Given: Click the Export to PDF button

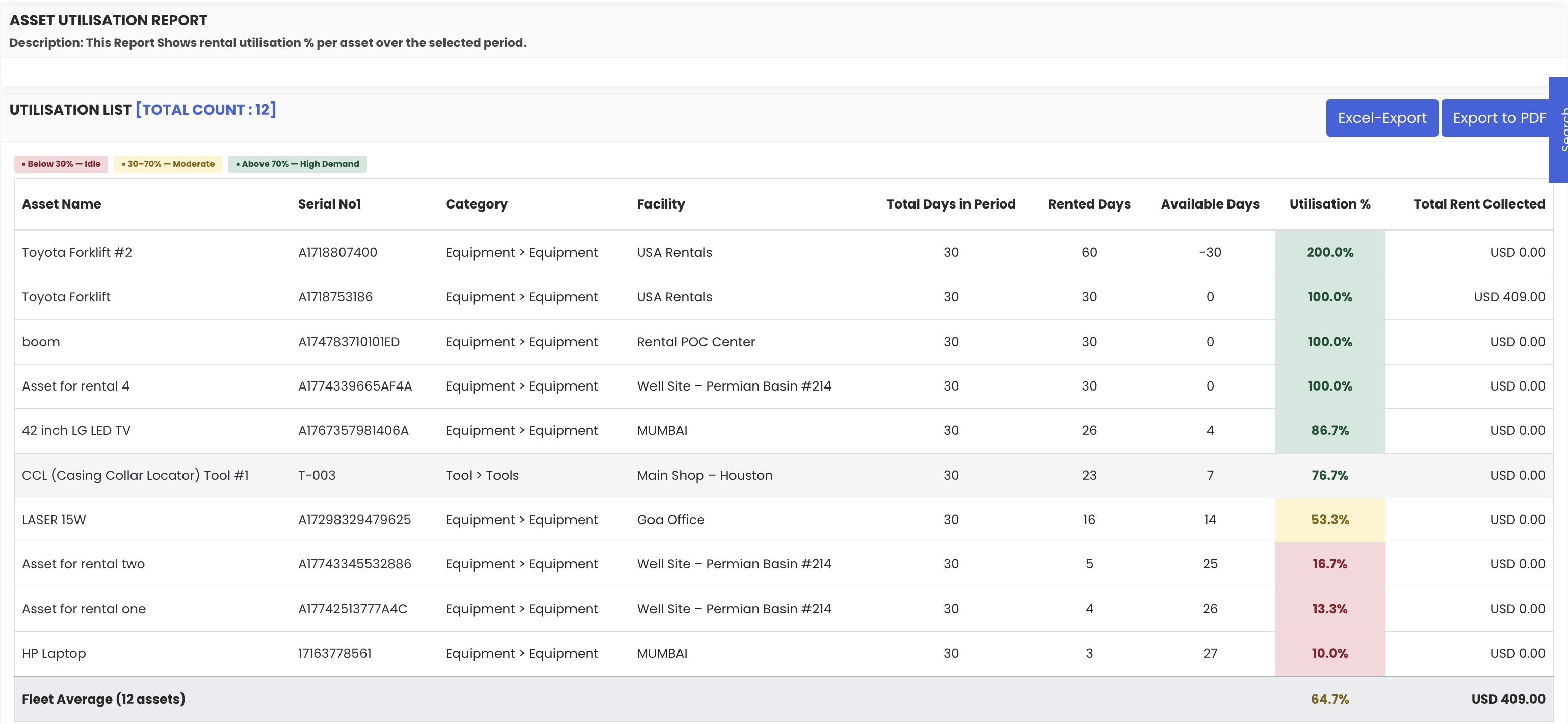Looking at the screenshot, I should point(1498,118).
